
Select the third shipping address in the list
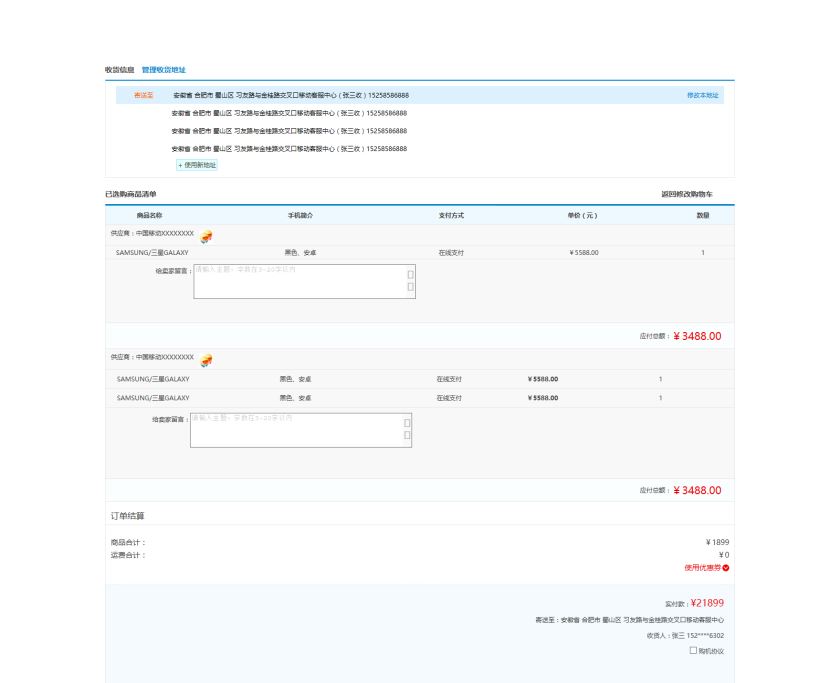point(289,131)
